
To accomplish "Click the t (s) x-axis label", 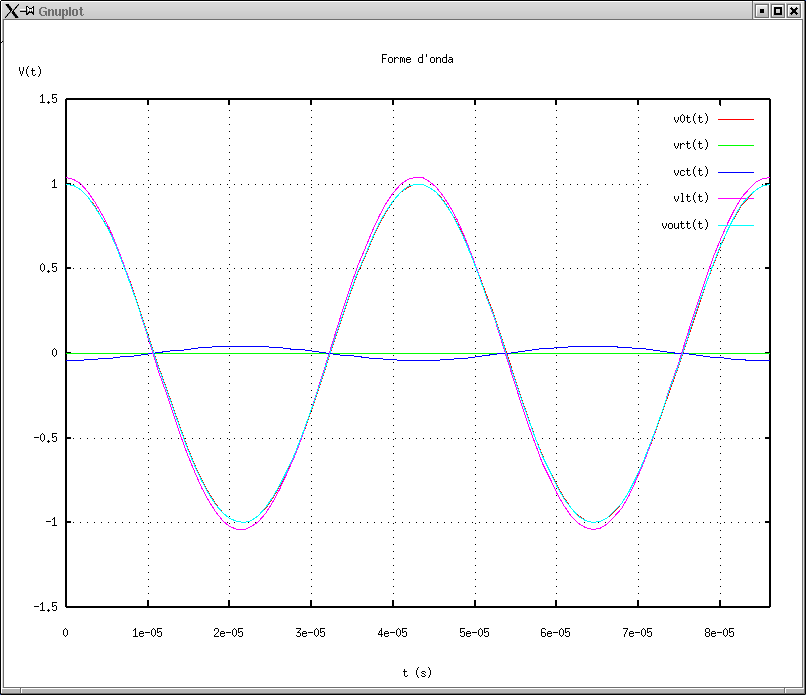I will click(x=417, y=673).
